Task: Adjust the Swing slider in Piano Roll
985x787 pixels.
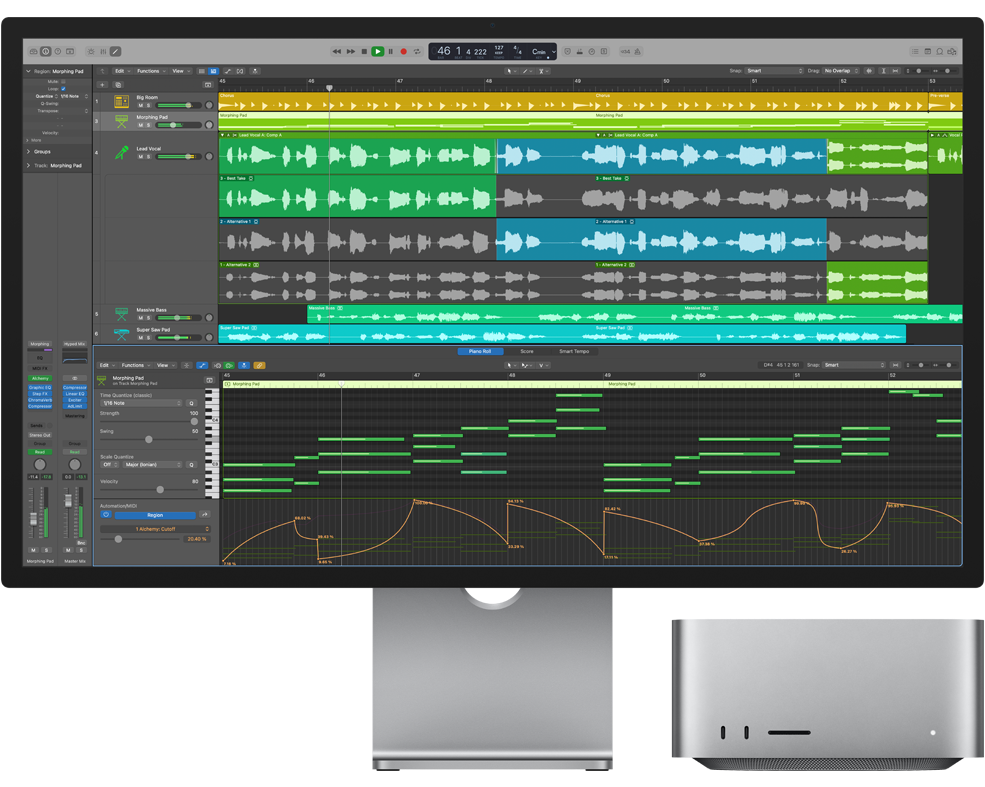Action: [x=149, y=440]
